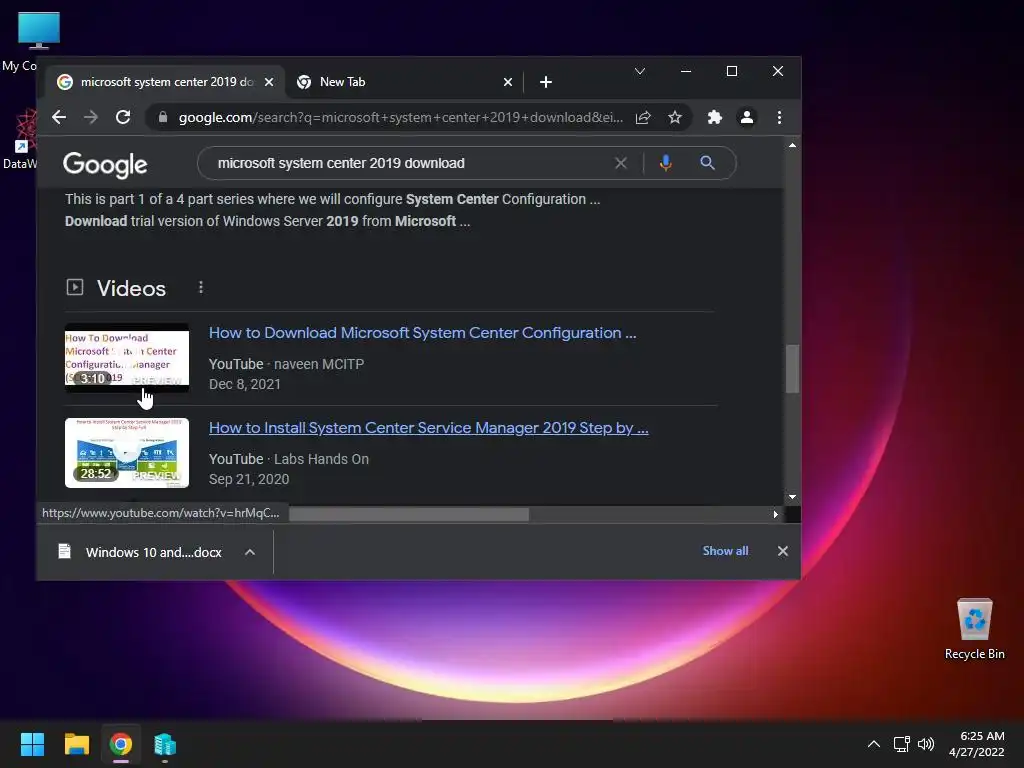Open File Explorer from the taskbar

click(76, 744)
